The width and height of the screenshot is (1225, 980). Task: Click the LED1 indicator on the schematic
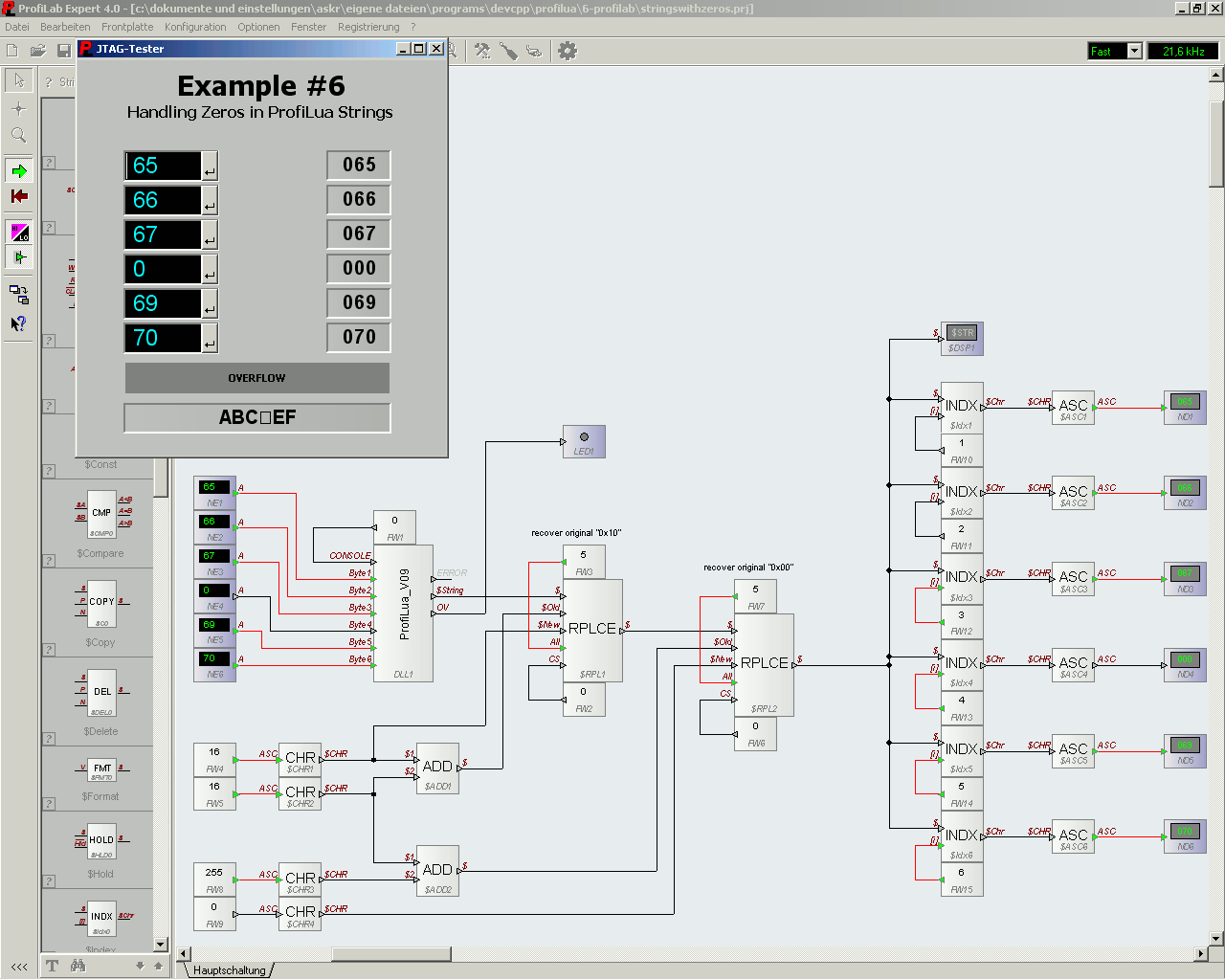click(x=584, y=441)
